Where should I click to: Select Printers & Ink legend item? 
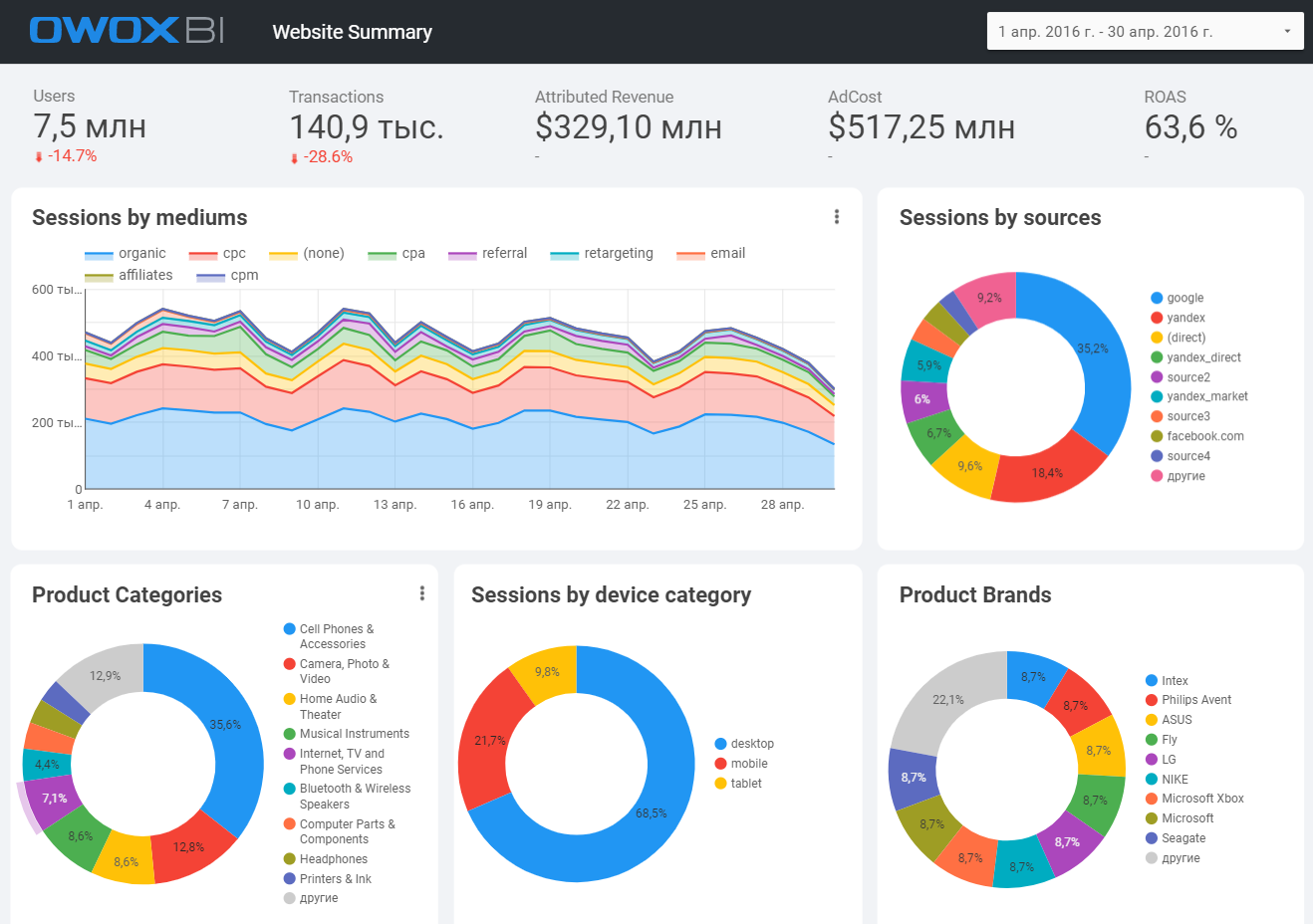point(328,879)
